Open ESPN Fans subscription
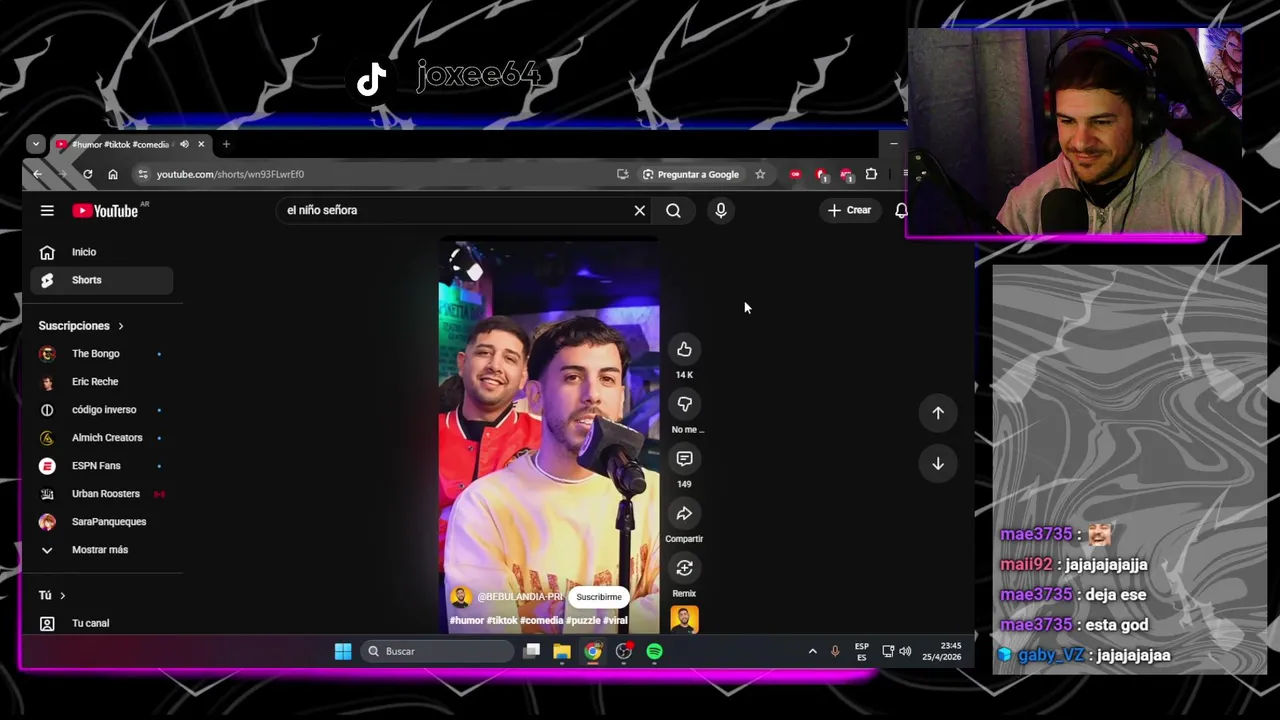This screenshot has width=1280, height=720. 102,466
